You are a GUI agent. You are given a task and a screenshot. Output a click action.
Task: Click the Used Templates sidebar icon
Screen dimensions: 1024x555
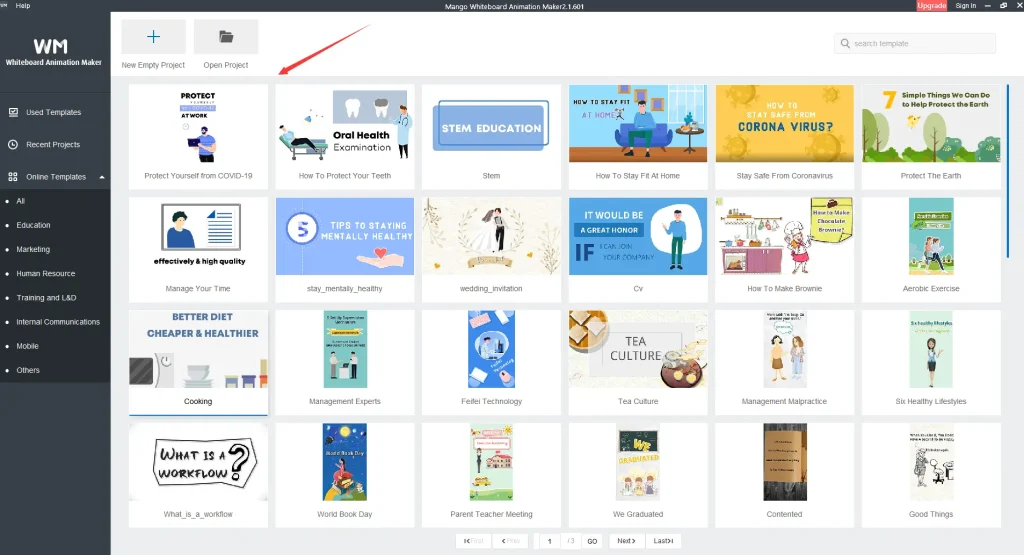13,113
